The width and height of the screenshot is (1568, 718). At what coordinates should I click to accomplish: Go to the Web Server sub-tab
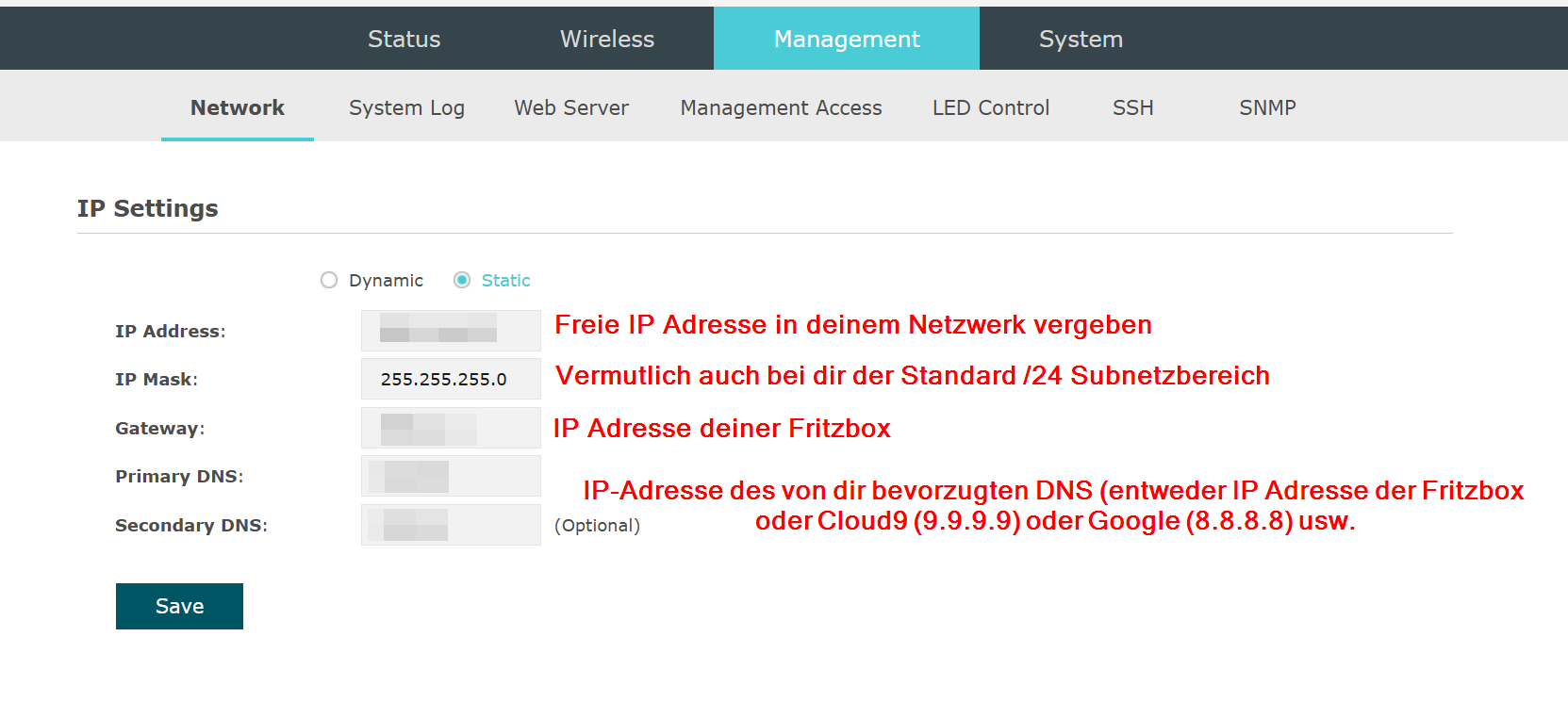point(571,107)
